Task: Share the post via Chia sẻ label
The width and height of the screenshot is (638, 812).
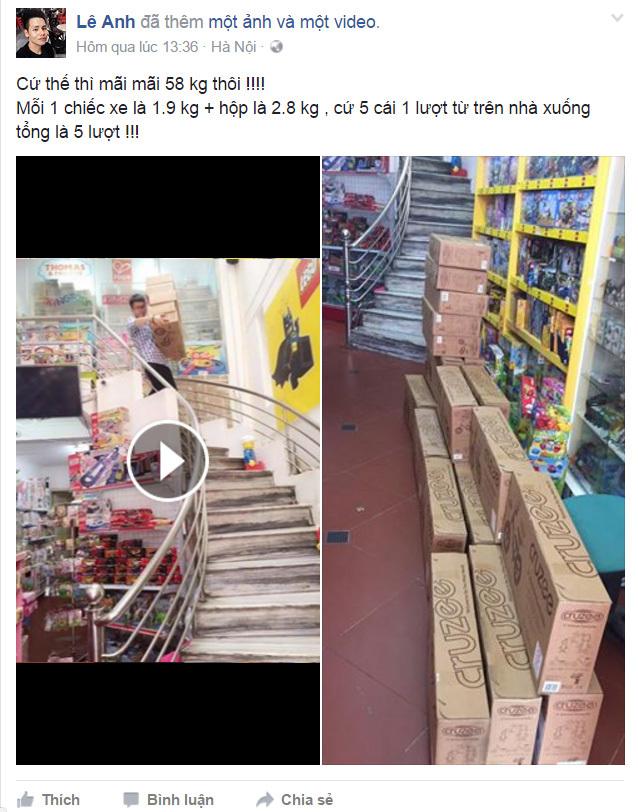Action: pos(307,800)
